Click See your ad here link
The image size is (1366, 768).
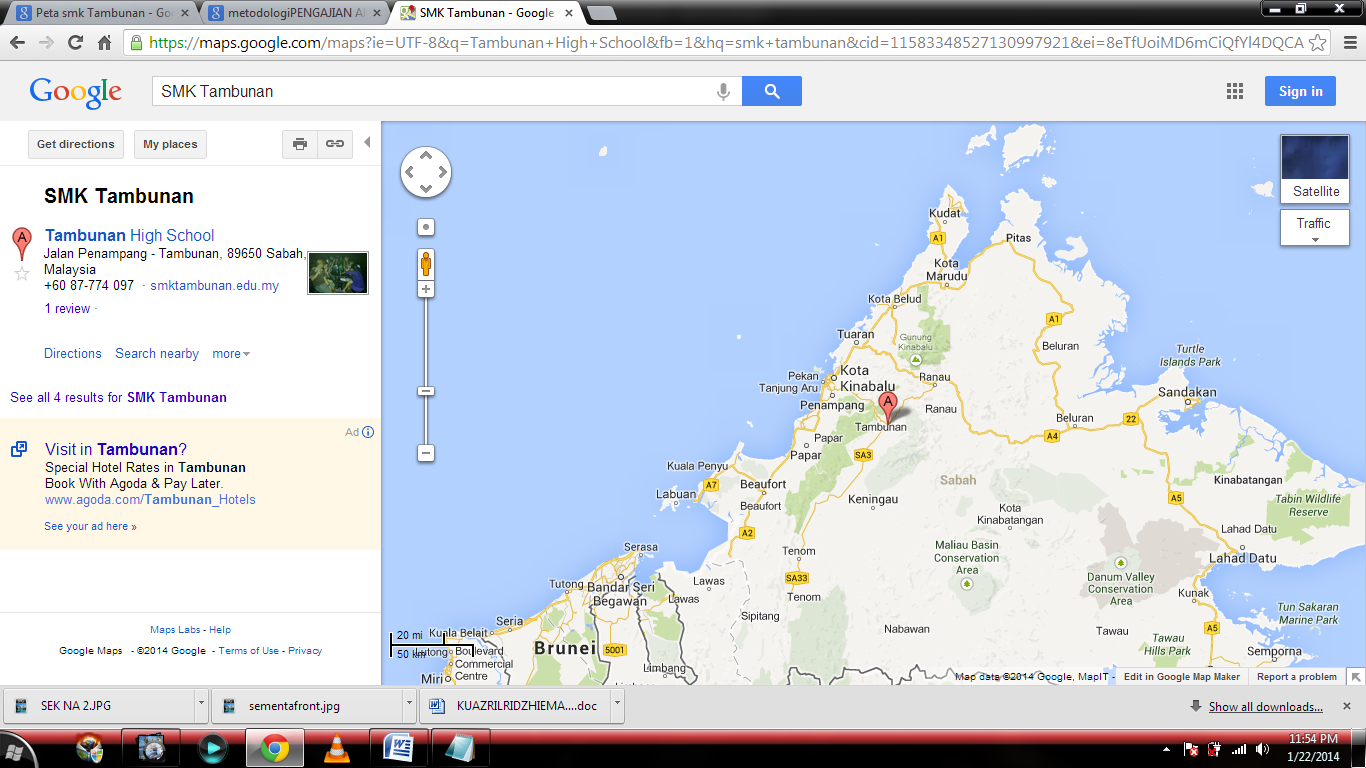tap(90, 526)
